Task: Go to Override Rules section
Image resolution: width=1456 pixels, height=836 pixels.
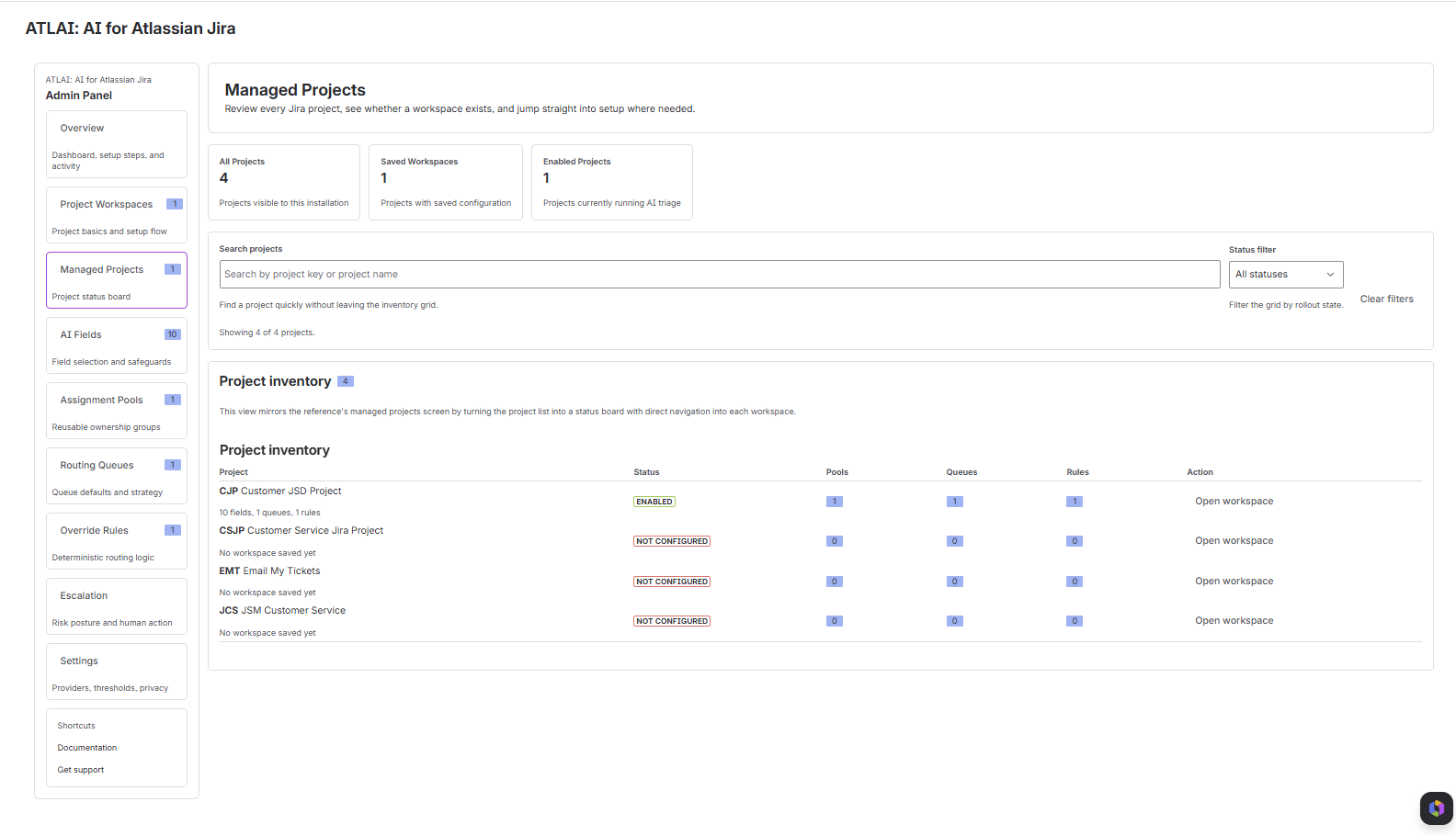Action: point(117,541)
